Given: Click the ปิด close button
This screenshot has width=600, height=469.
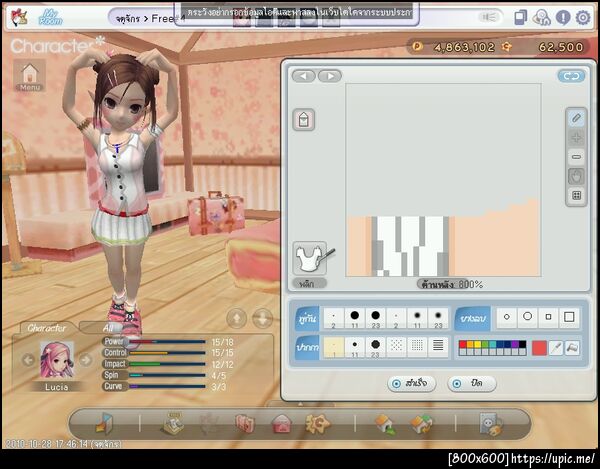Looking at the screenshot, I should (472, 383).
